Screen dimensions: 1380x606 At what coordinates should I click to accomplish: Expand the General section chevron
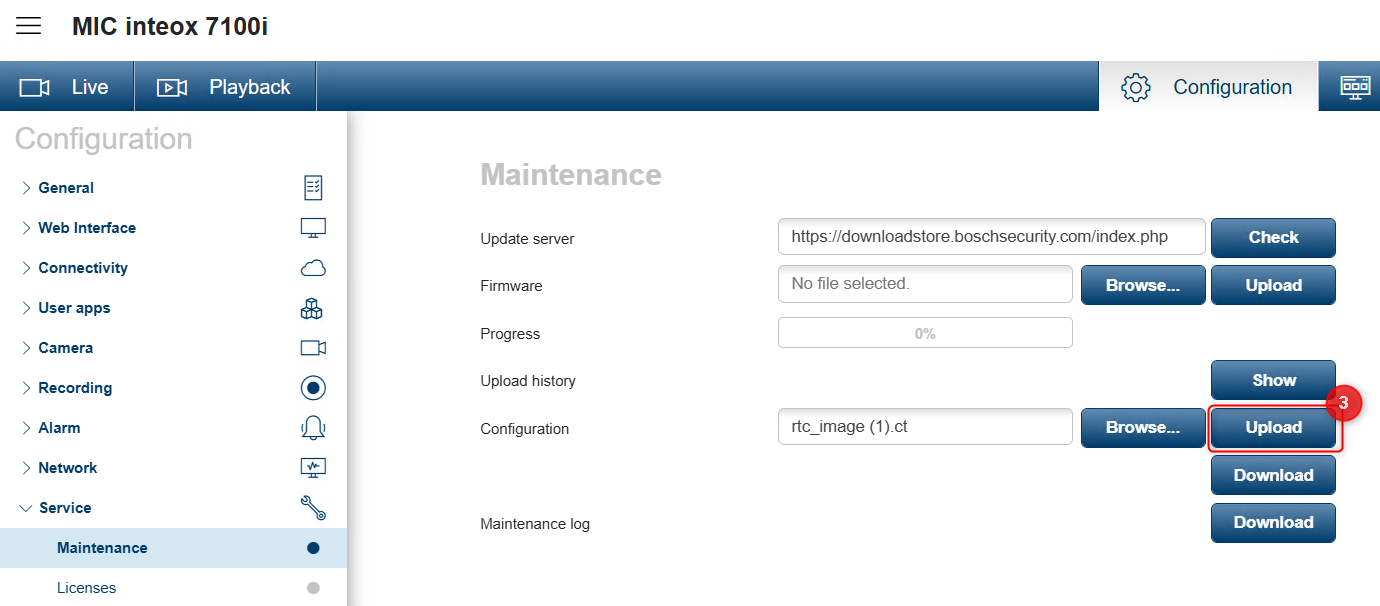pyautogui.click(x=26, y=188)
